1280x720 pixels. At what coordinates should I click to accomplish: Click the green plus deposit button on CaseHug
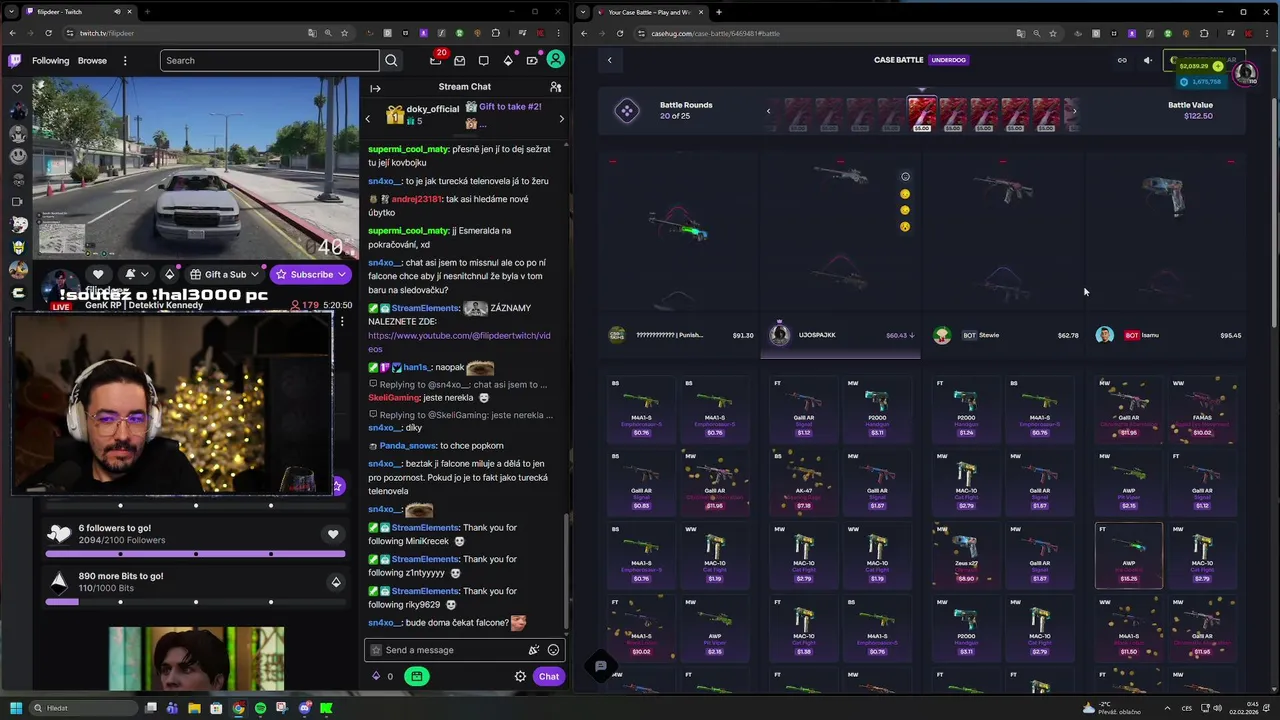(1217, 65)
